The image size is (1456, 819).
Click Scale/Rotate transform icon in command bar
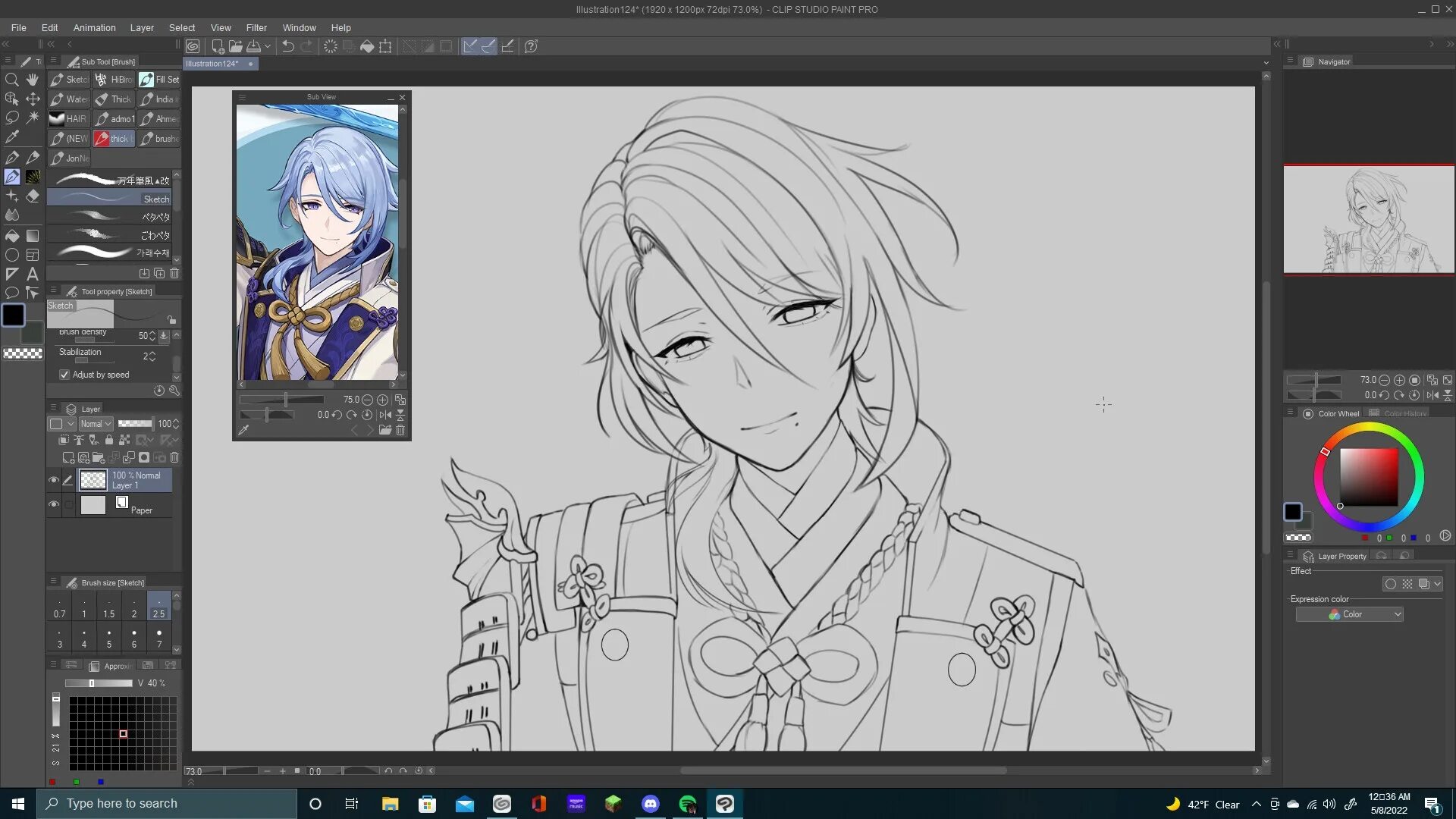(385, 46)
